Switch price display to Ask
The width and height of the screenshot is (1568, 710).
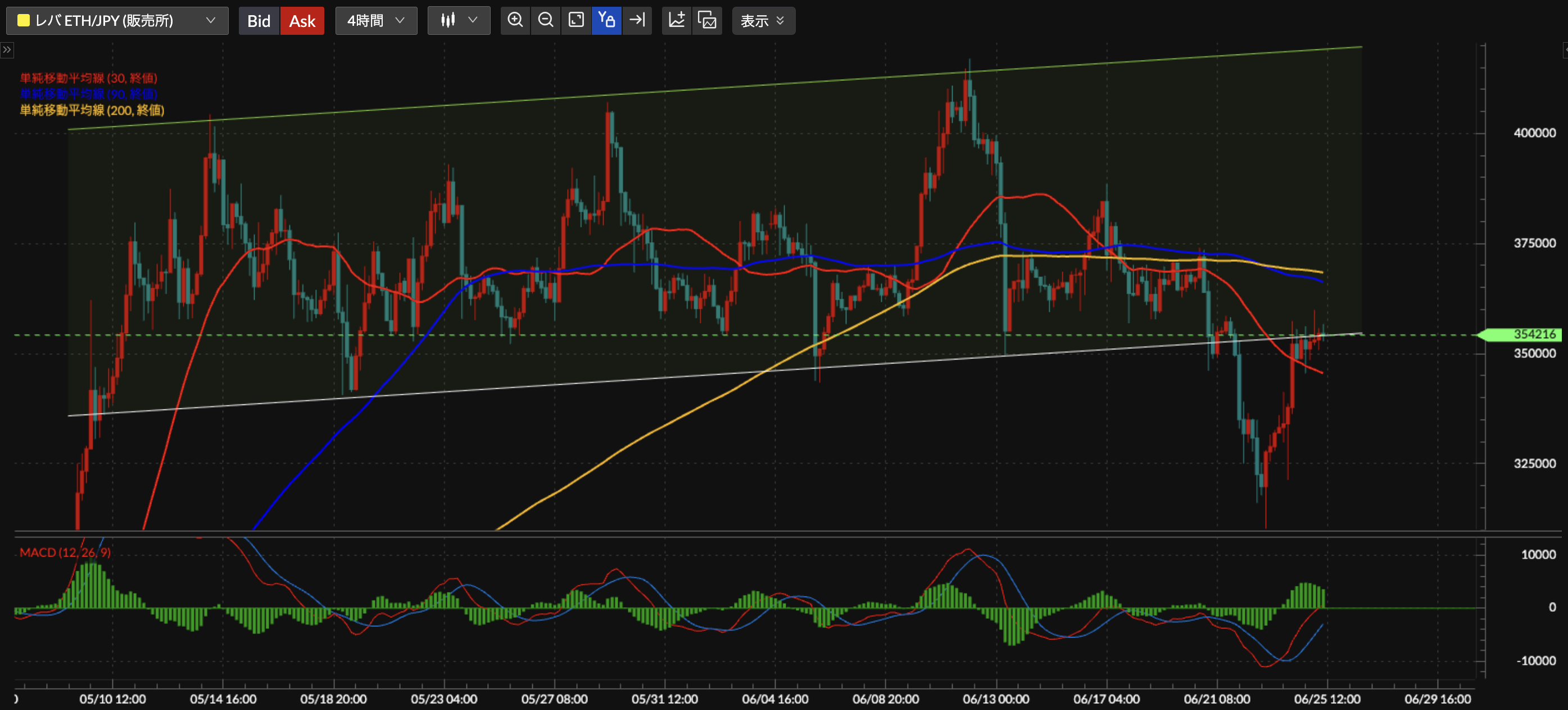(x=302, y=21)
